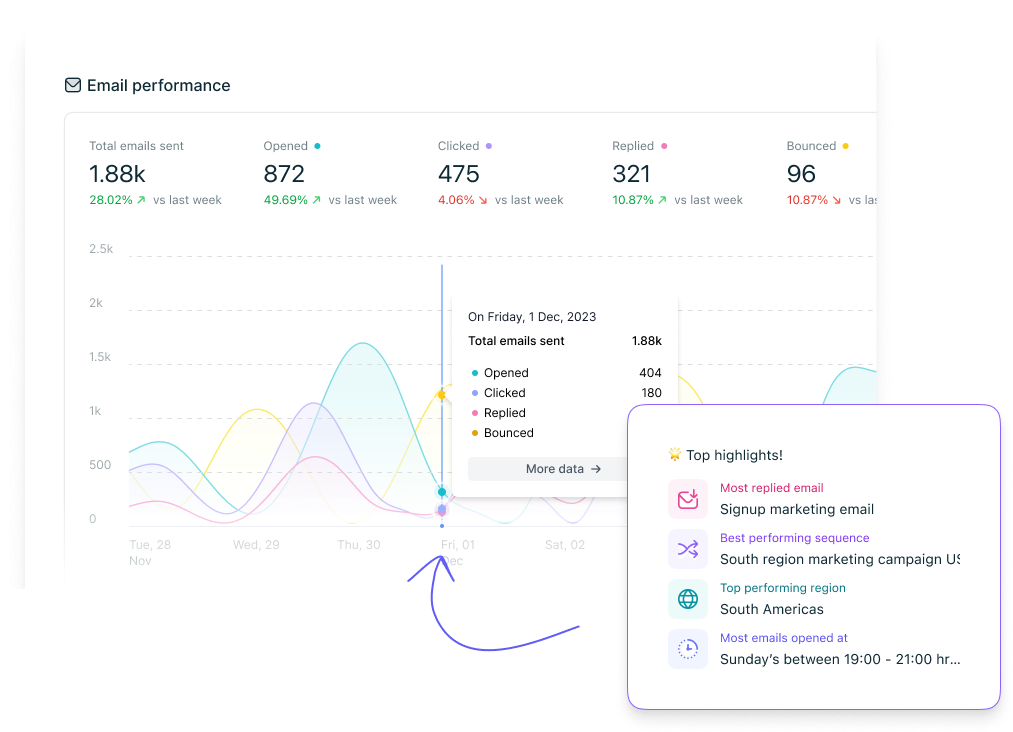1013x732 pixels.
Task: Click the green up arrow under Opened
Action: pyautogui.click(x=317, y=200)
